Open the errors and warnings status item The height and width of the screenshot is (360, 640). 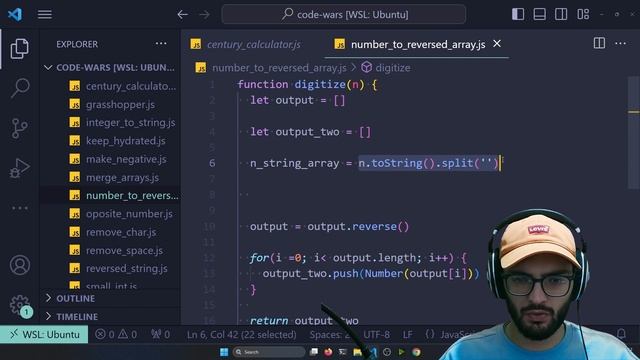116,334
